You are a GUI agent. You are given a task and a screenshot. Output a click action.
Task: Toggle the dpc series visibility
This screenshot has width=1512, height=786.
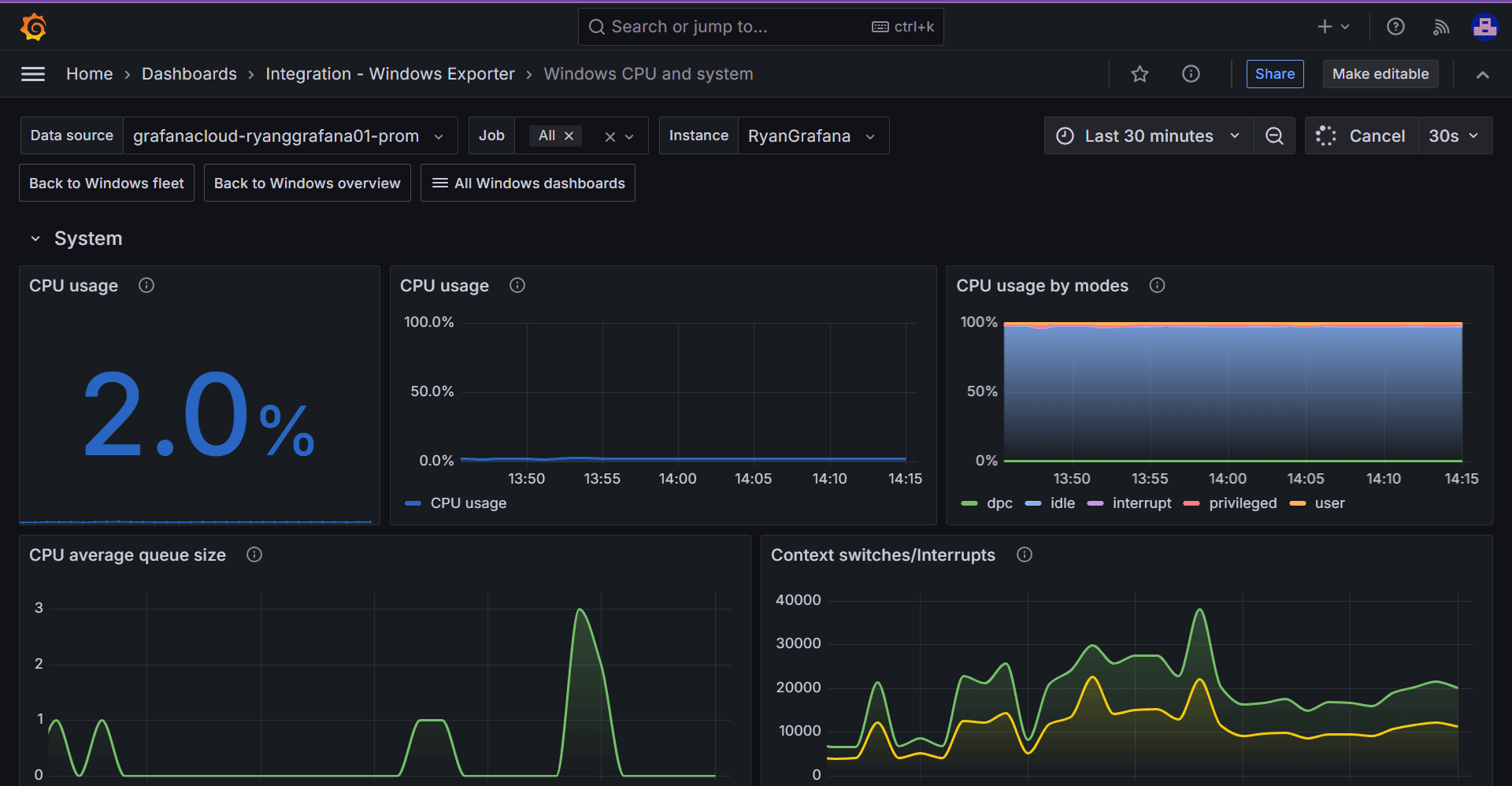pos(999,503)
